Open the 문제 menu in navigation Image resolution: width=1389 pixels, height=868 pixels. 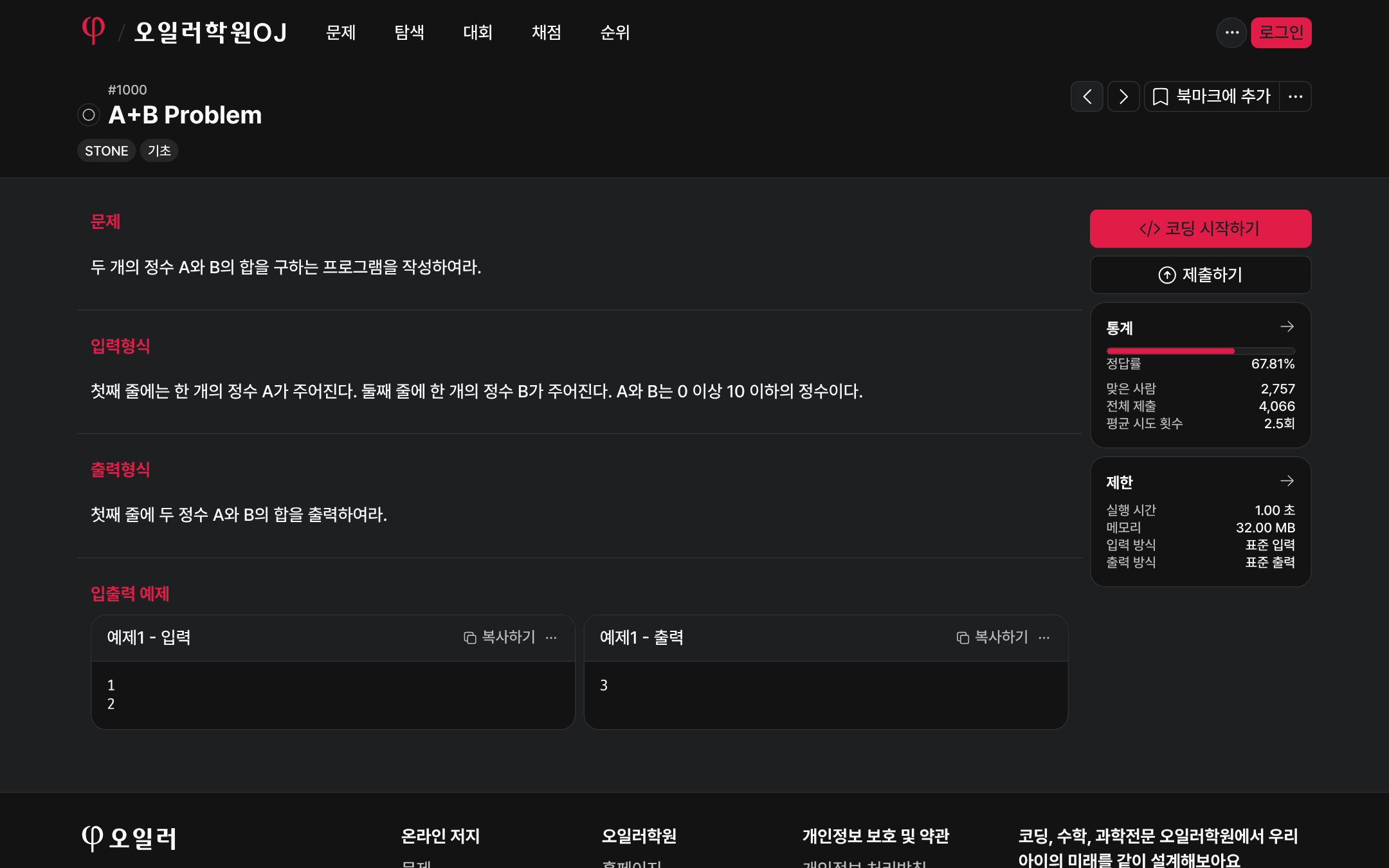click(x=341, y=32)
